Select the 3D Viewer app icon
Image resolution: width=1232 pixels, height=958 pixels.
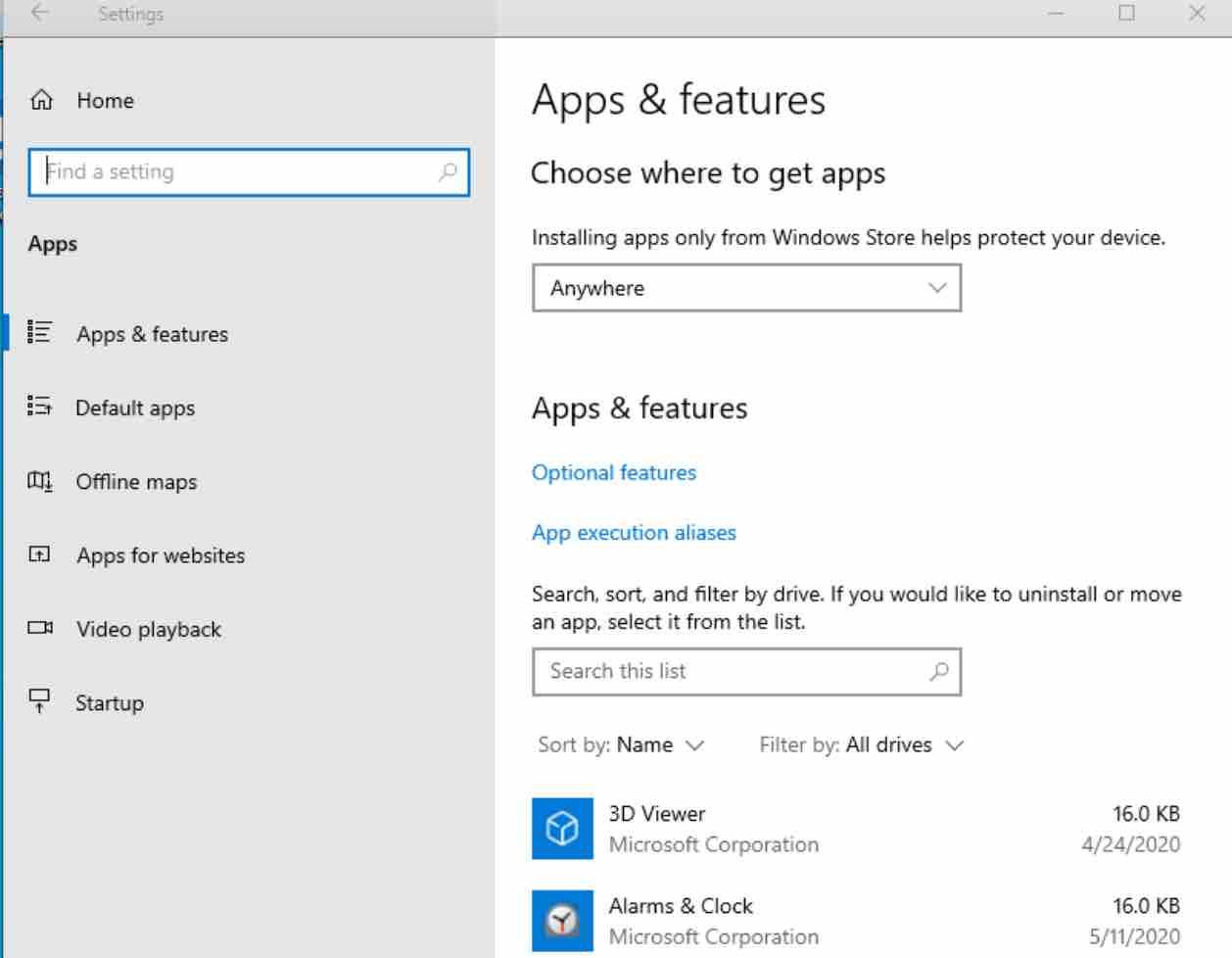point(562,829)
